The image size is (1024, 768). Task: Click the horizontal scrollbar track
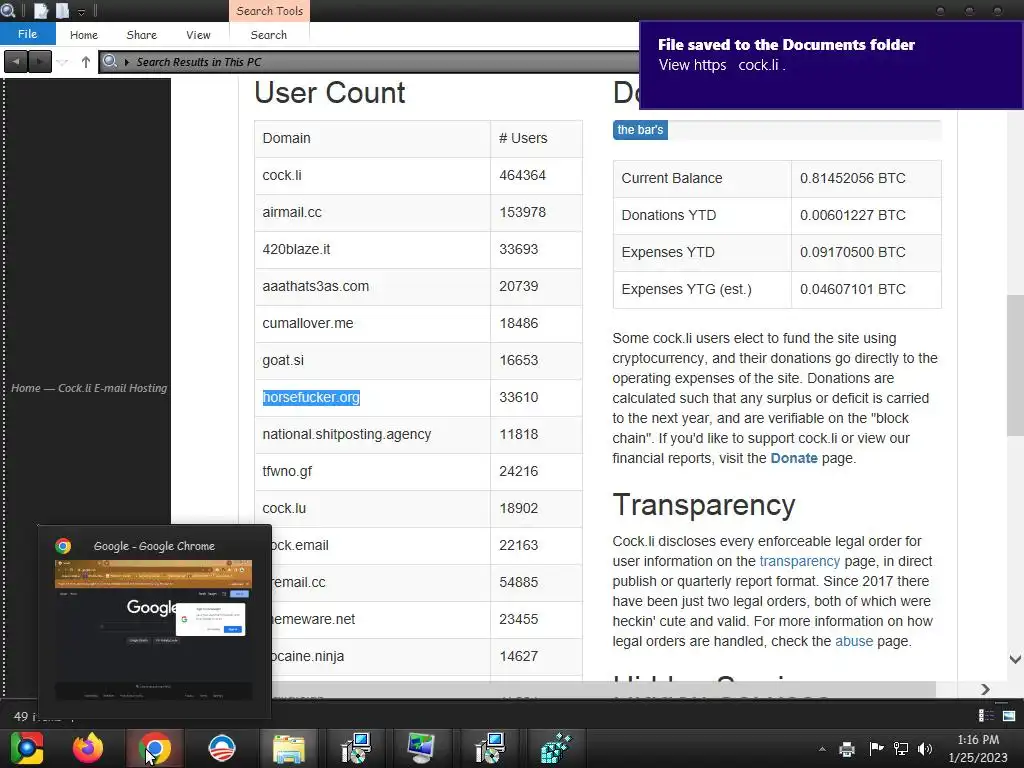(x=604, y=689)
